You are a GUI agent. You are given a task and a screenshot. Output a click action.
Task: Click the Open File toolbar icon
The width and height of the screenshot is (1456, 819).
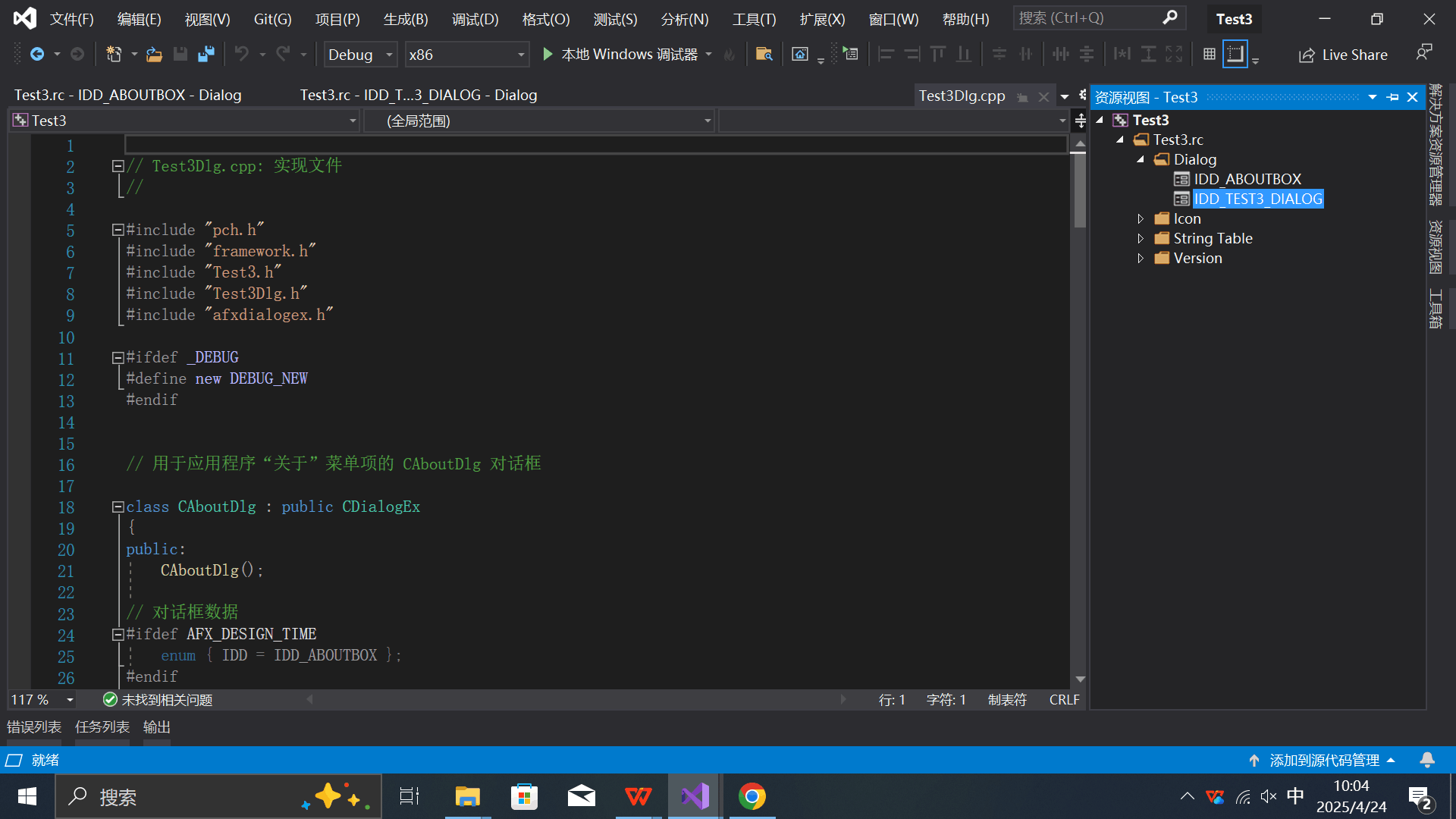point(154,54)
